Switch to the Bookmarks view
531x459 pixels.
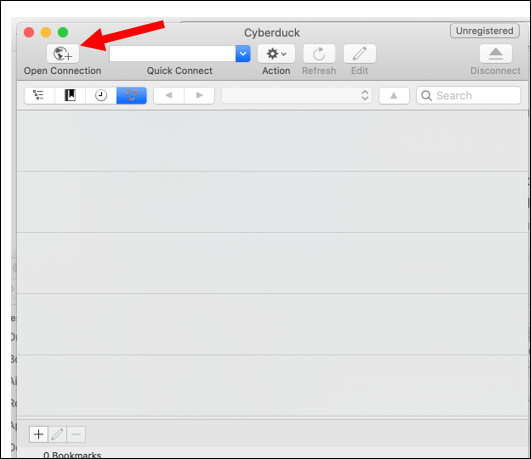[x=70, y=96]
